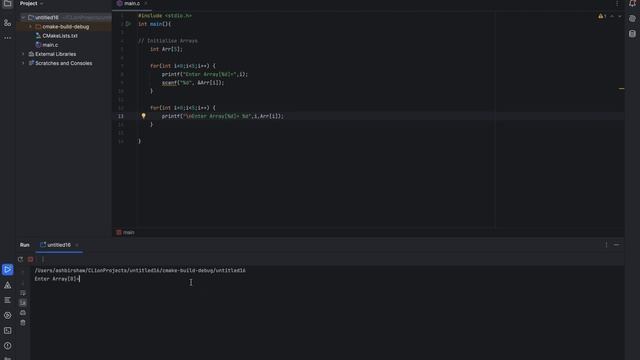Open the notifications bell icon

point(632,4)
